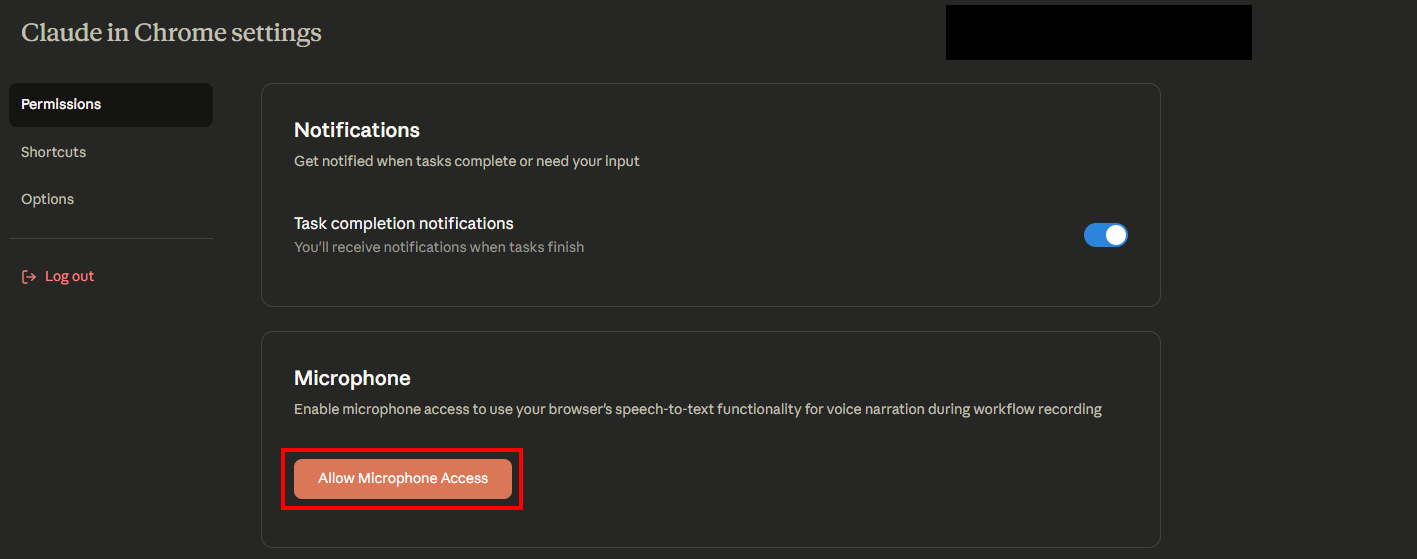
Task: Click the Log out arrow icon
Action: (29, 276)
